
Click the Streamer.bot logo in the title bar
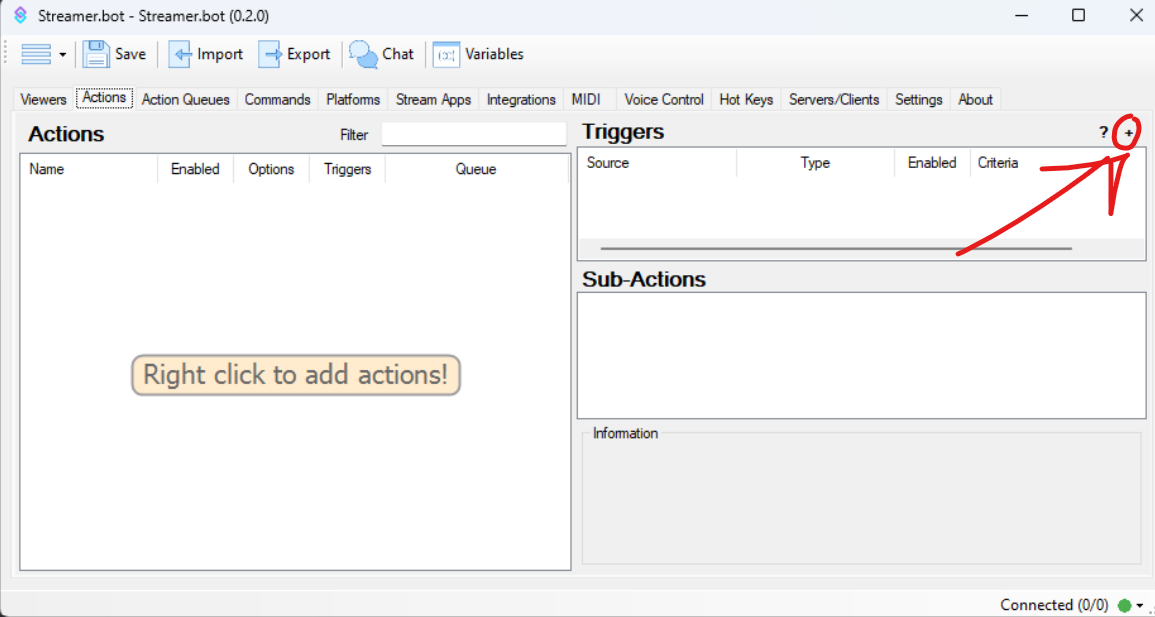tap(21, 15)
